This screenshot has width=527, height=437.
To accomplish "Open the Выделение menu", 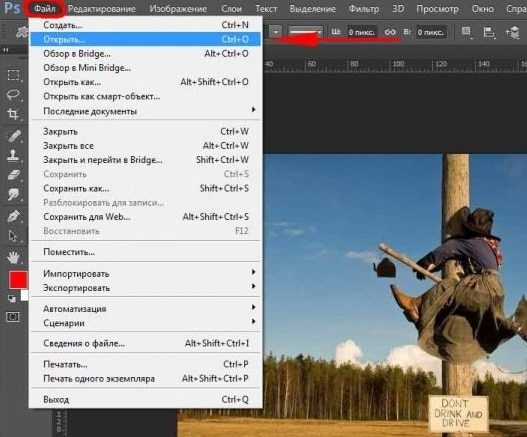I will 313,9.
